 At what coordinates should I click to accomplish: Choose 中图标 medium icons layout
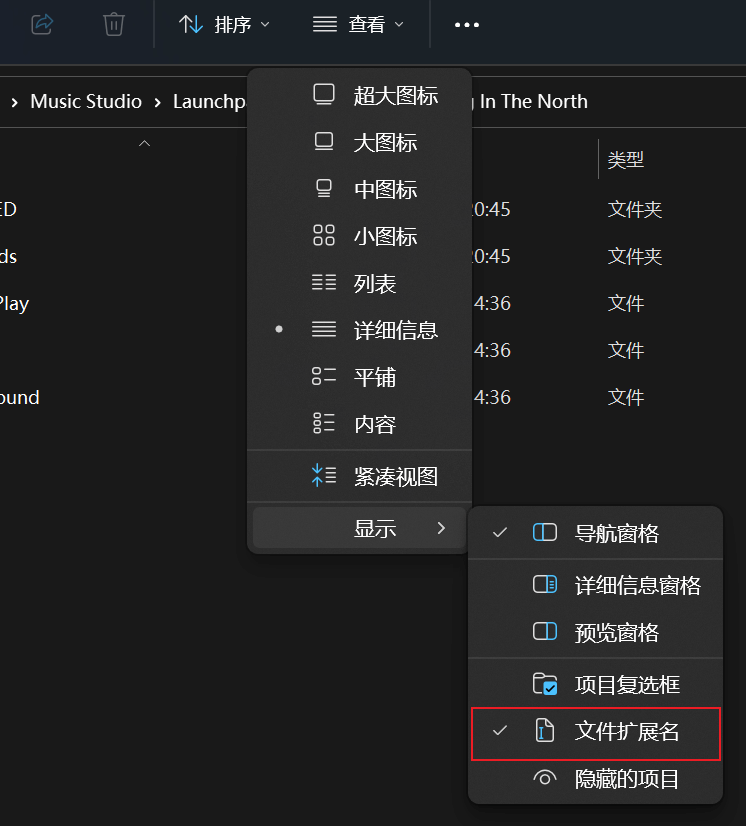(x=384, y=190)
